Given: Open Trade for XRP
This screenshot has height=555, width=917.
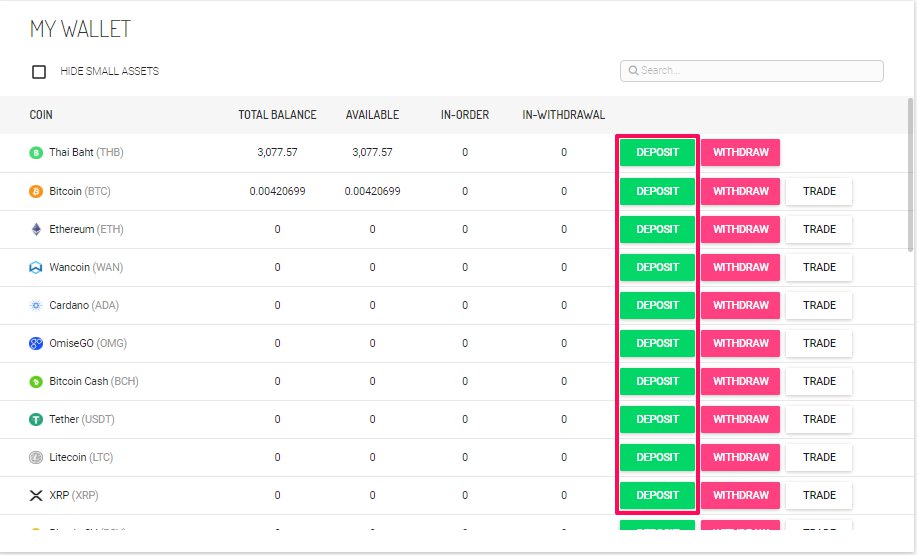Looking at the screenshot, I should tap(819, 495).
